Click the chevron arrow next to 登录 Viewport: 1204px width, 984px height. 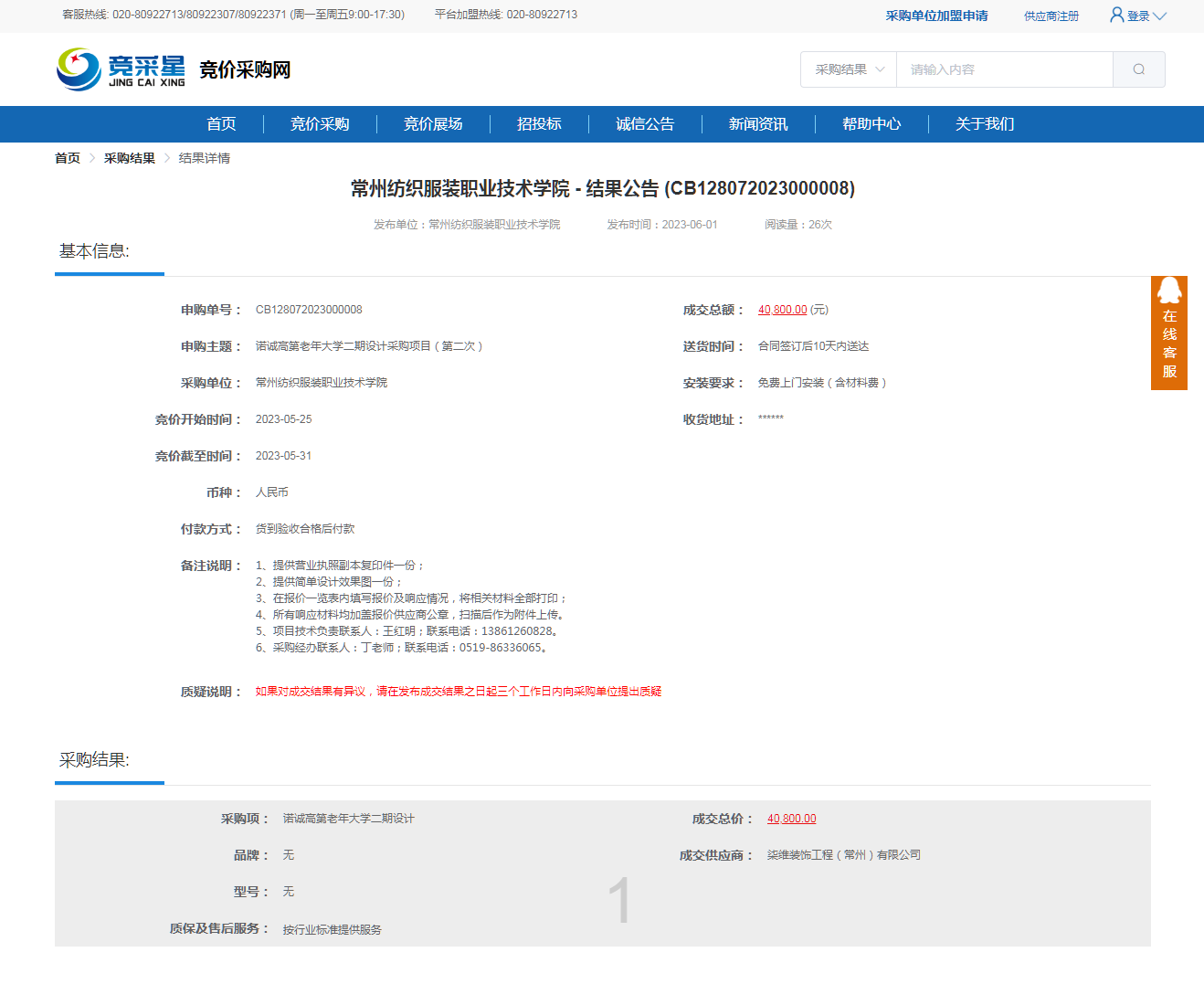coord(1160,16)
